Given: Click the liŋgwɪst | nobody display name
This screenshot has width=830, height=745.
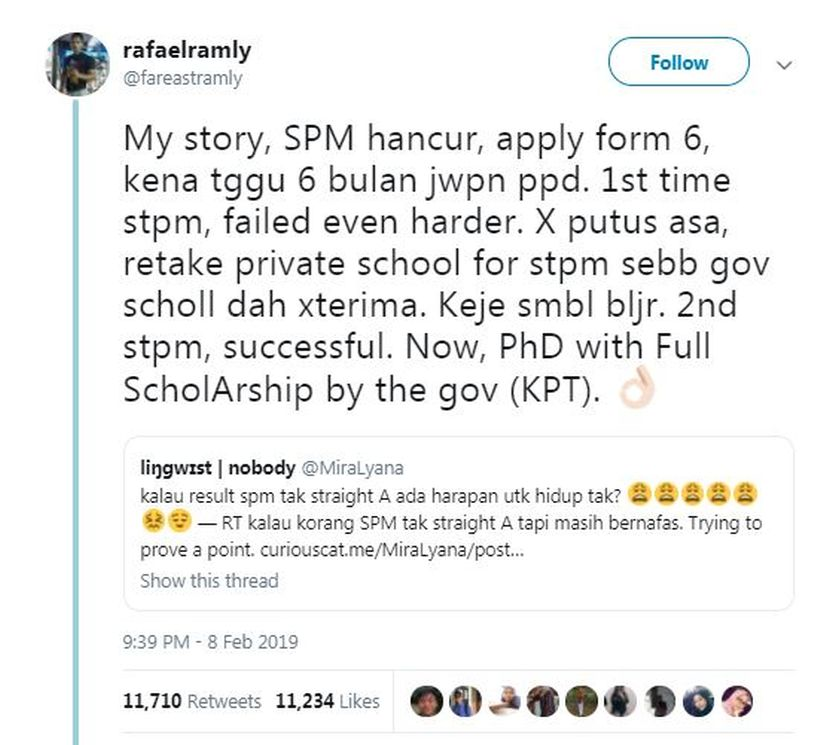Looking at the screenshot, I should pos(217,468).
